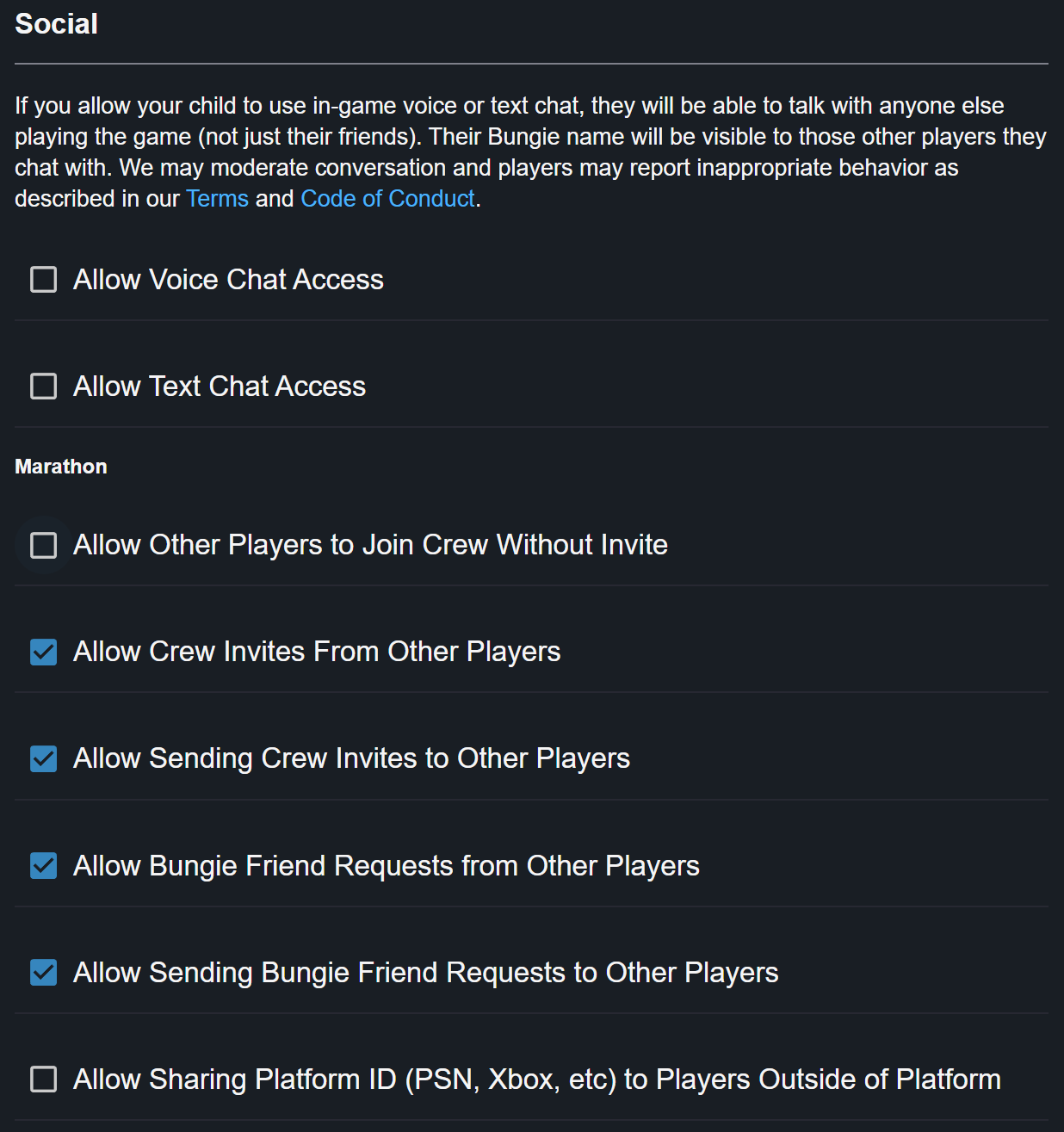Disable the Sending Crew Invites checkbox
This screenshot has width=1064, height=1132.
pos(44,759)
